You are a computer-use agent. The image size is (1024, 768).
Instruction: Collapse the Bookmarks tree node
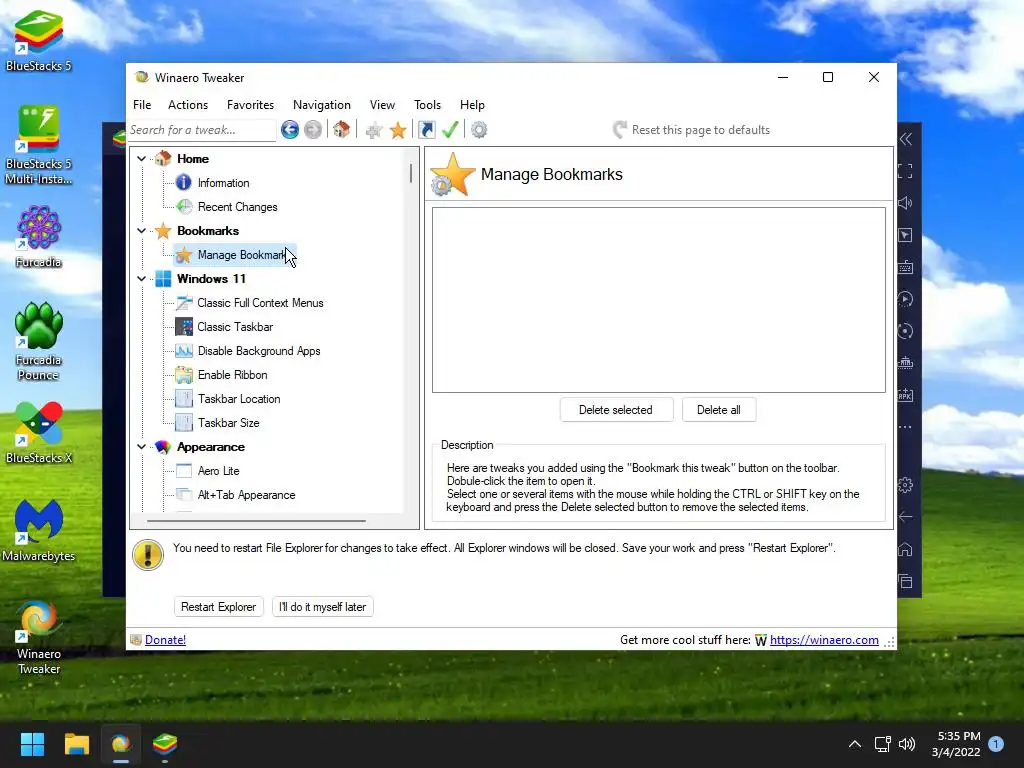142,231
